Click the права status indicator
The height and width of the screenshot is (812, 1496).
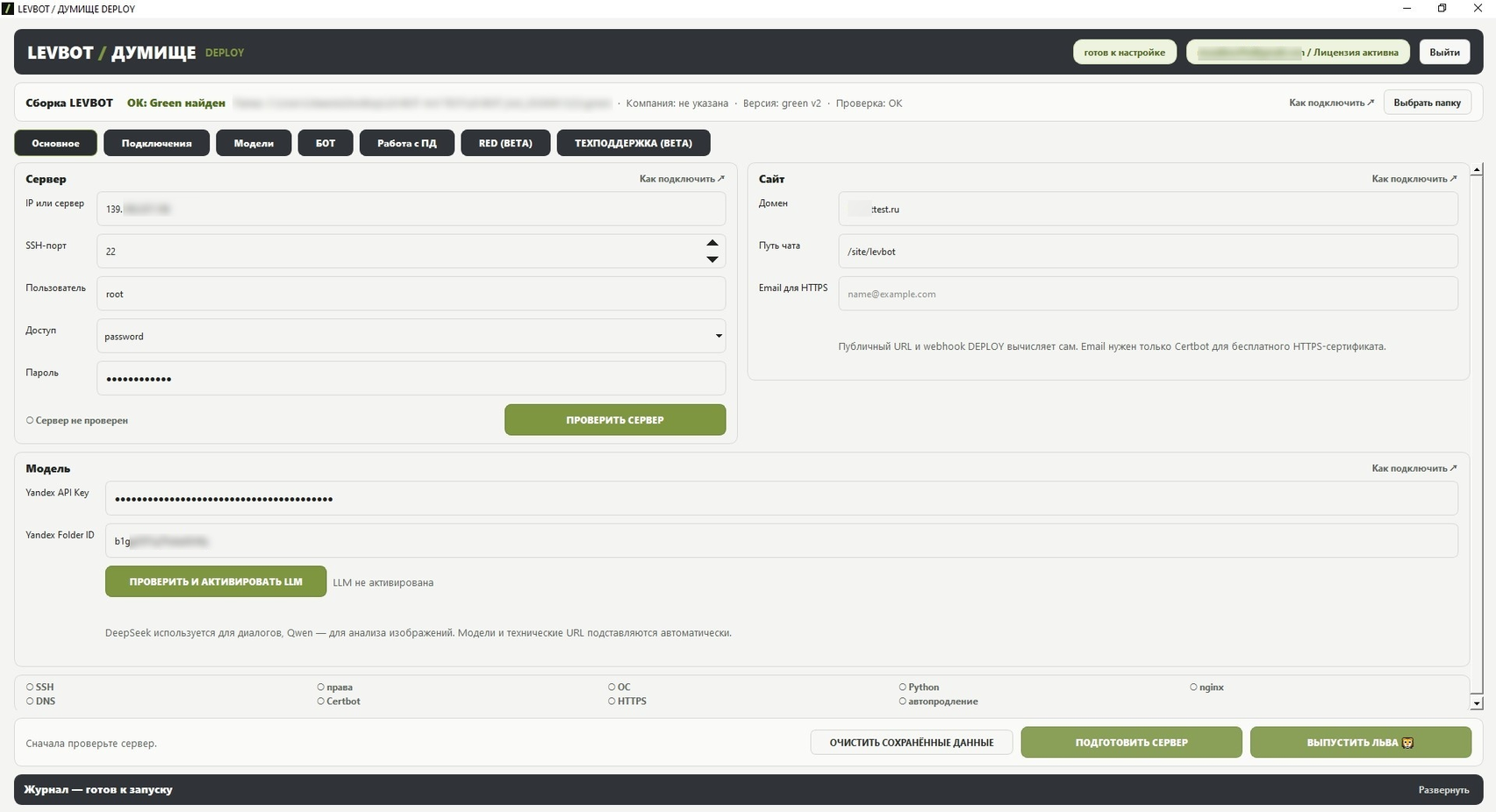(x=334, y=687)
